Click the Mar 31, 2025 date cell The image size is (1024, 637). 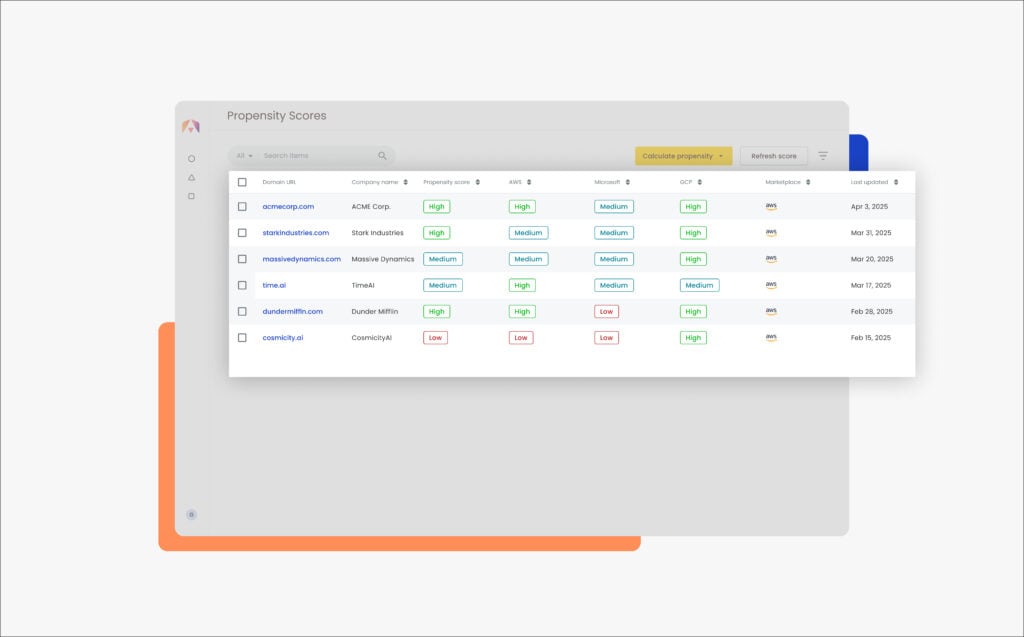(871, 233)
